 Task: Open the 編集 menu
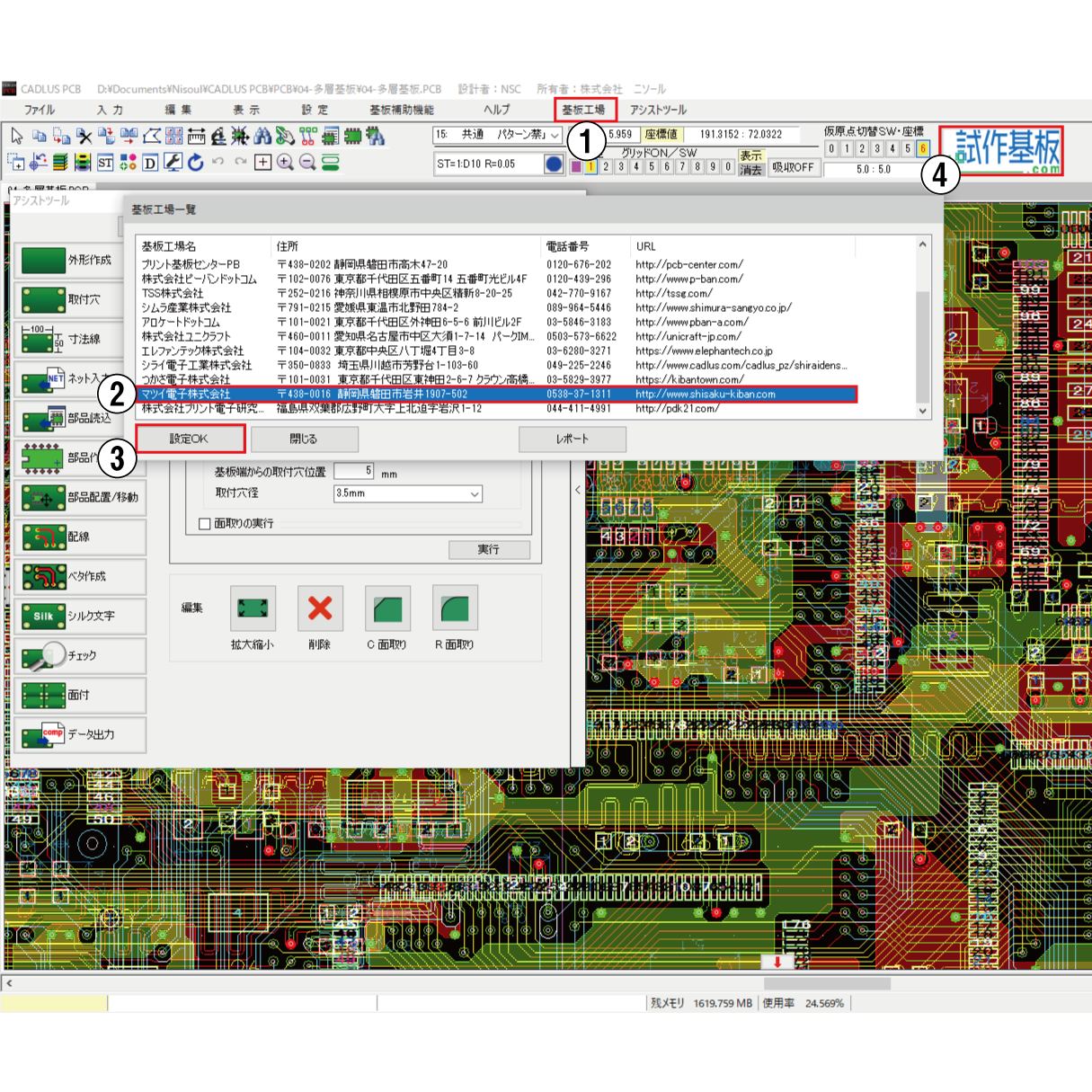178,110
